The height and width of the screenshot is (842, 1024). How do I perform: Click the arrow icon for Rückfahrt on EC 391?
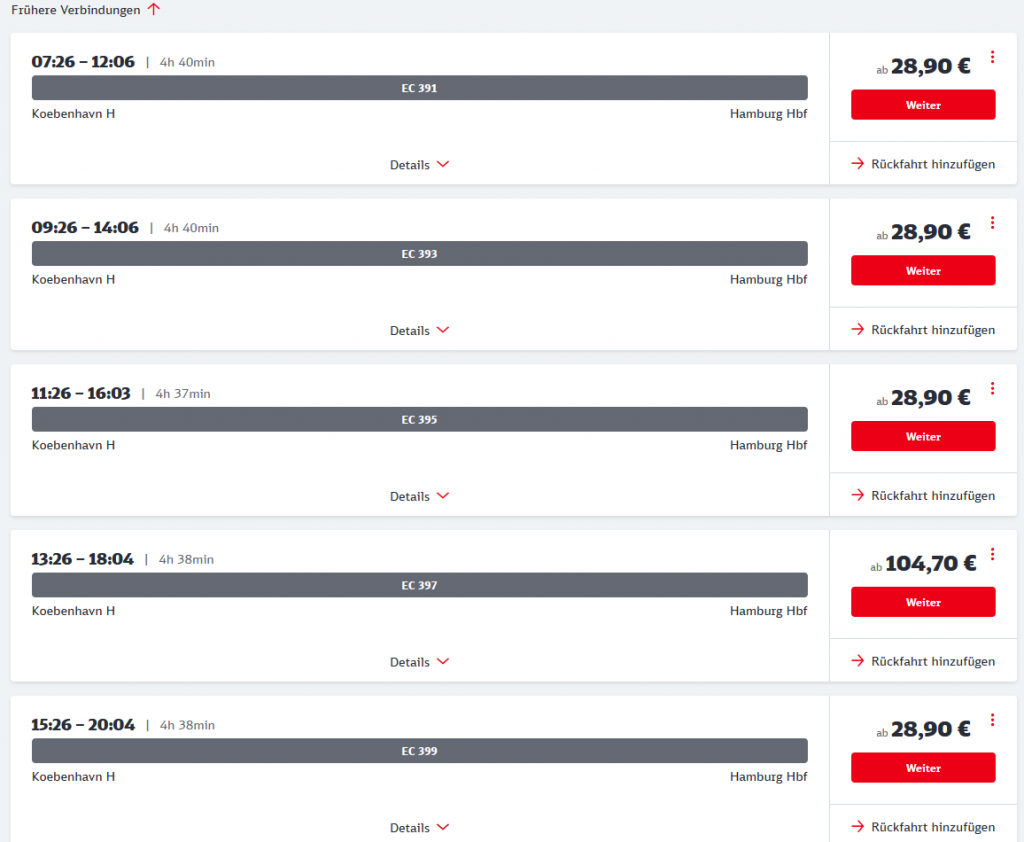point(857,163)
